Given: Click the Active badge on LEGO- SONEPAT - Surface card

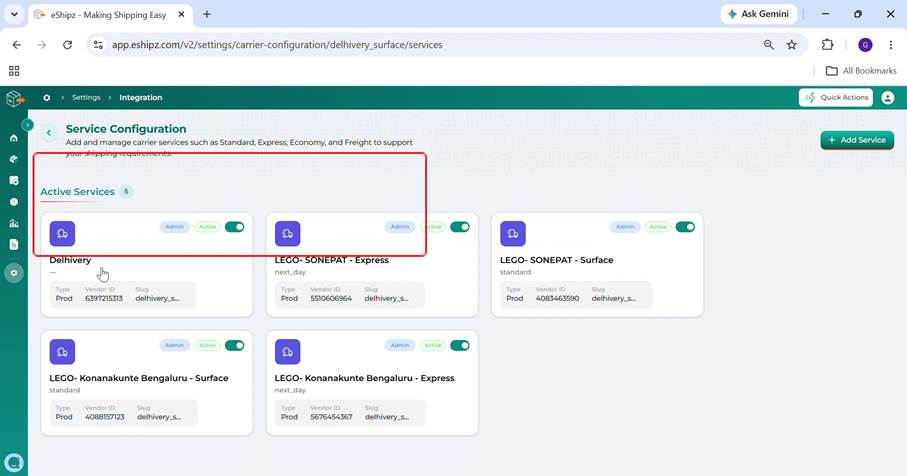Looking at the screenshot, I should tap(658, 227).
